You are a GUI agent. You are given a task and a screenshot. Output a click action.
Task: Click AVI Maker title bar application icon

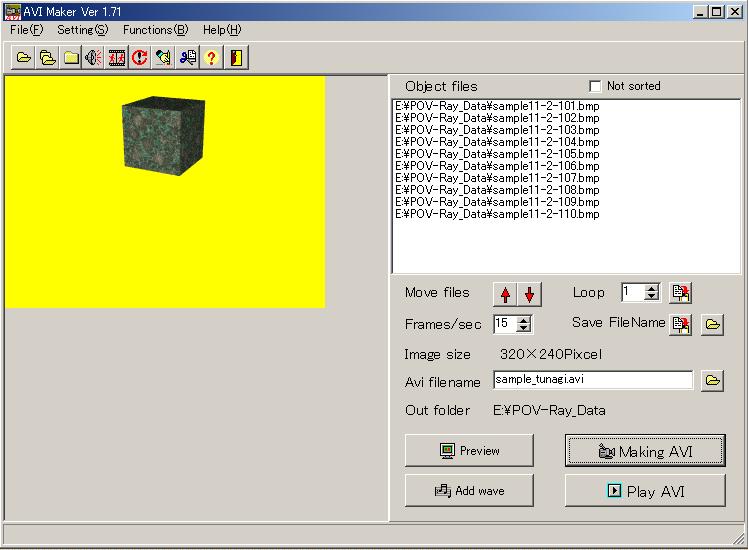coord(12,11)
